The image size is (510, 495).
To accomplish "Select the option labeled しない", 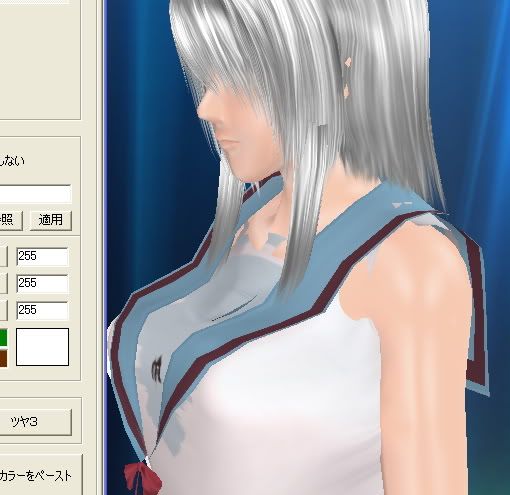I will [x=12, y=161].
